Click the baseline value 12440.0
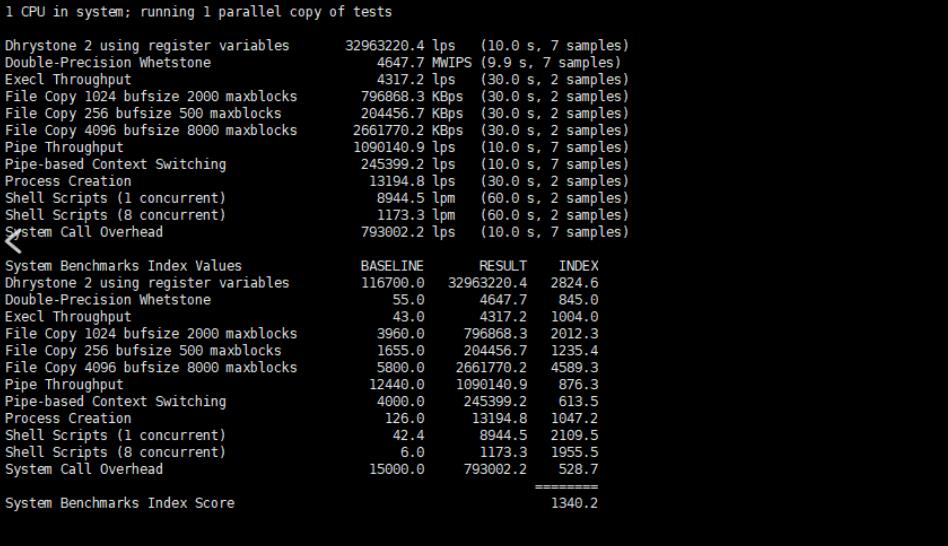The image size is (948, 546). (x=397, y=385)
